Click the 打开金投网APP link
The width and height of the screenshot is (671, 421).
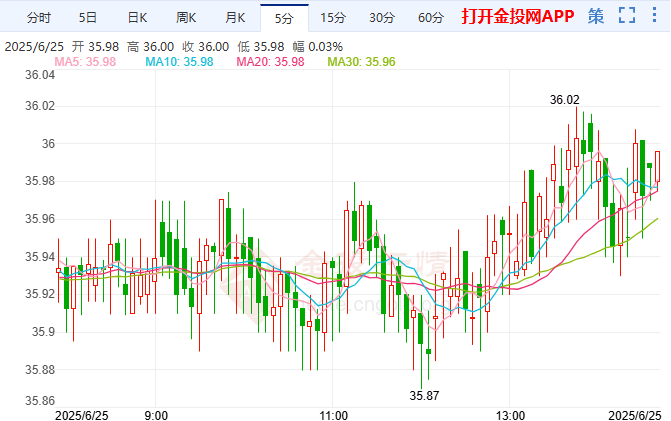click(517, 17)
